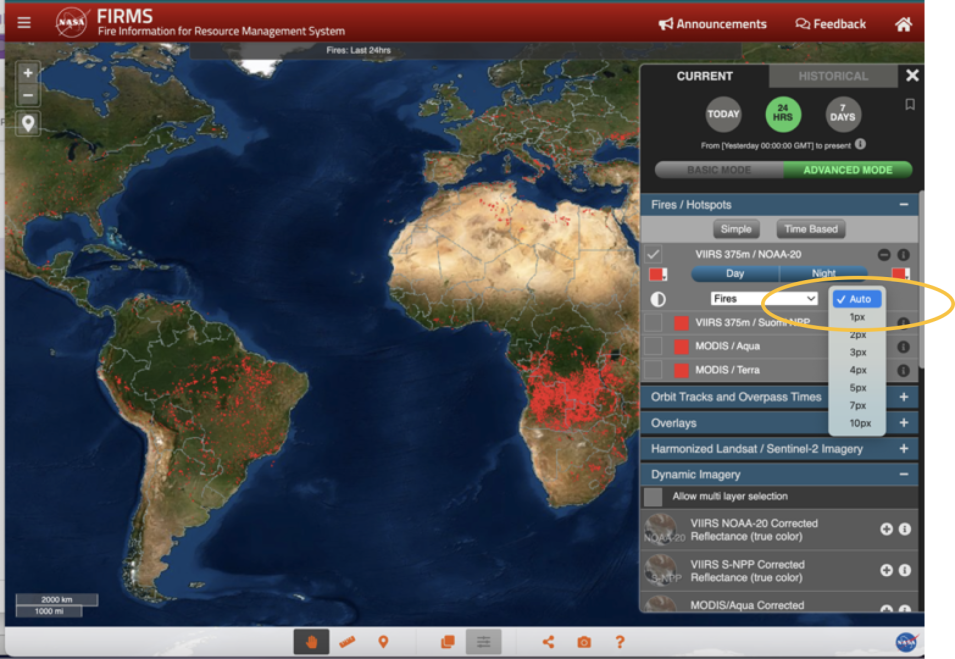Select the measure ruler tool

pos(347,642)
